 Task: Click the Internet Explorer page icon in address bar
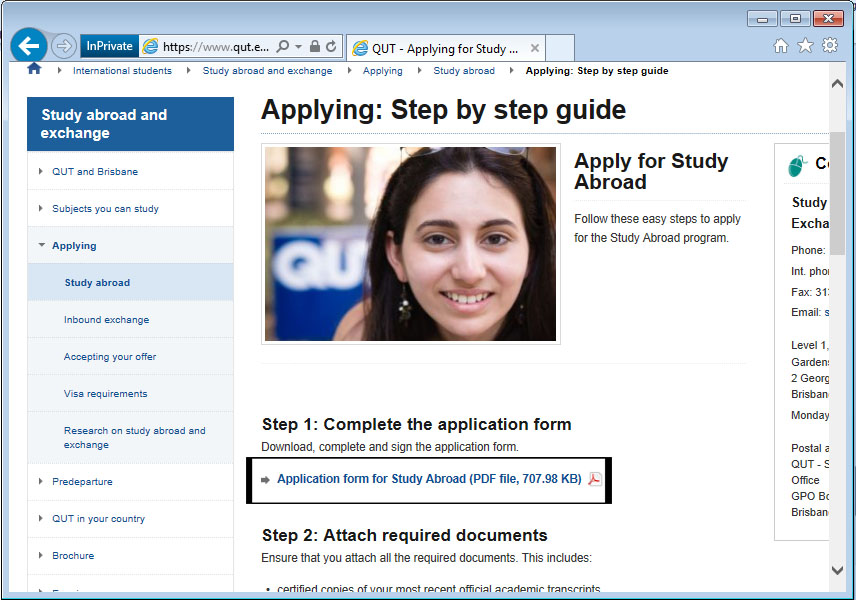150,47
